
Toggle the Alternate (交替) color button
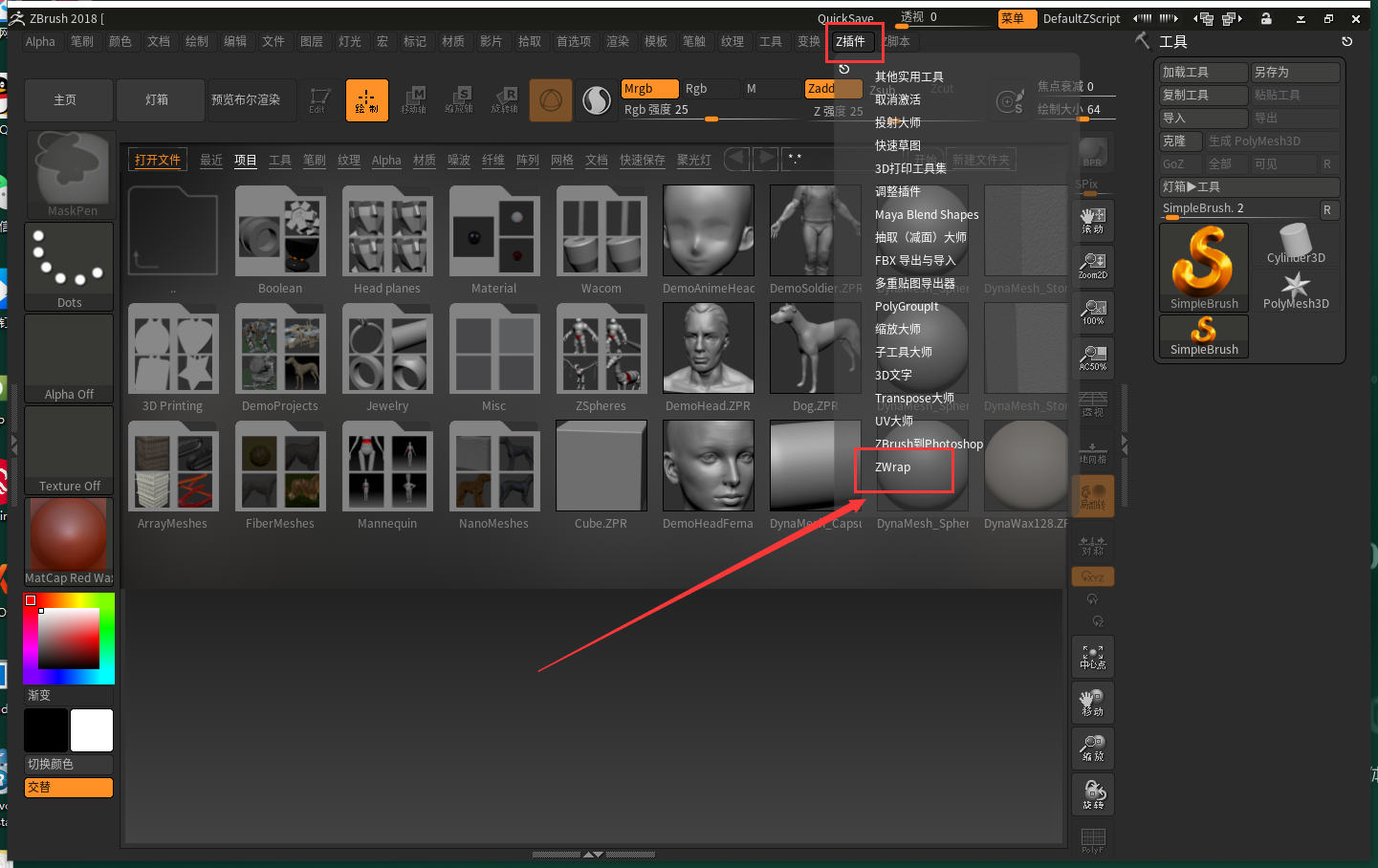(x=69, y=788)
